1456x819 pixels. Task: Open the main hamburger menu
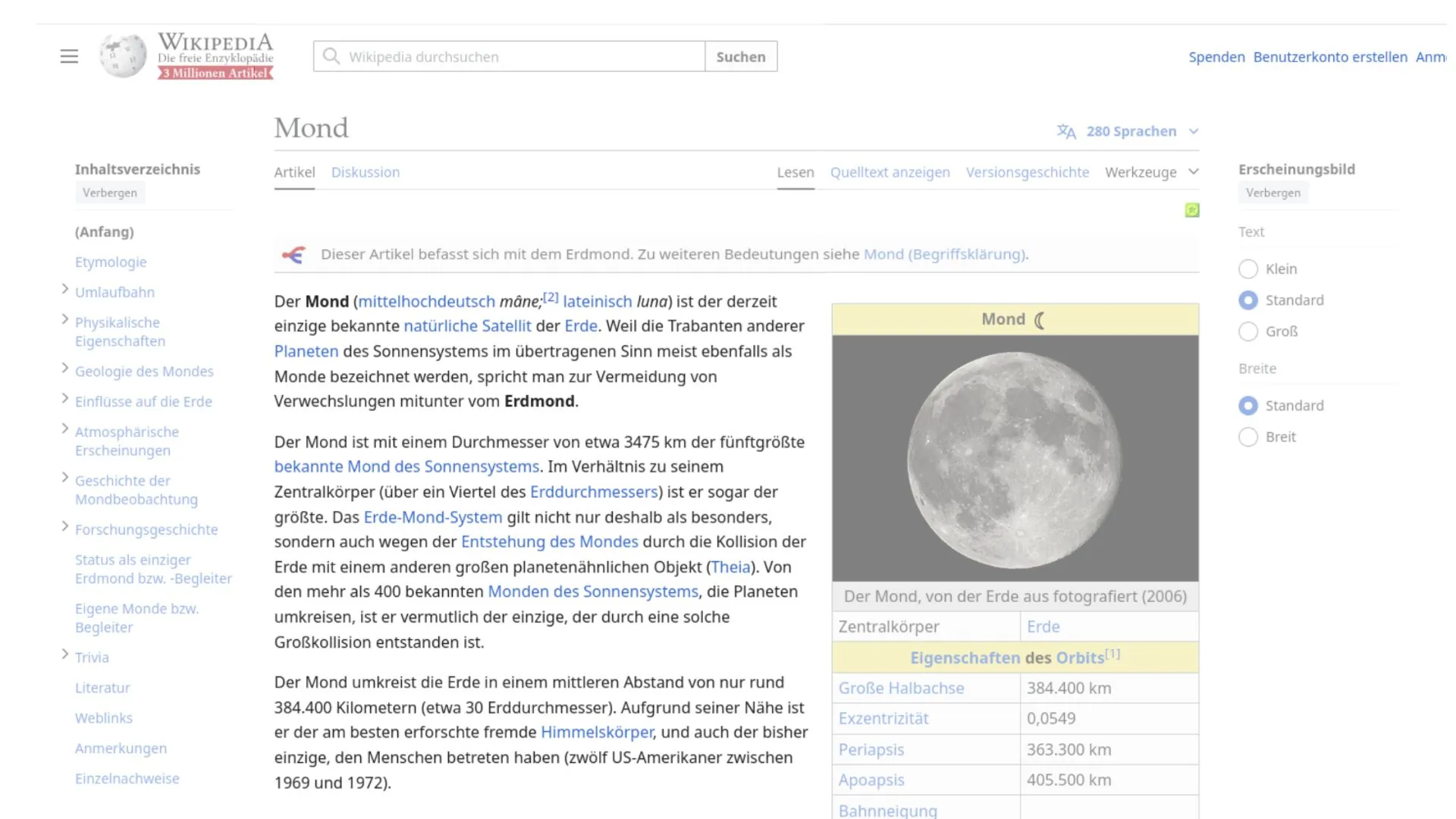click(x=69, y=56)
